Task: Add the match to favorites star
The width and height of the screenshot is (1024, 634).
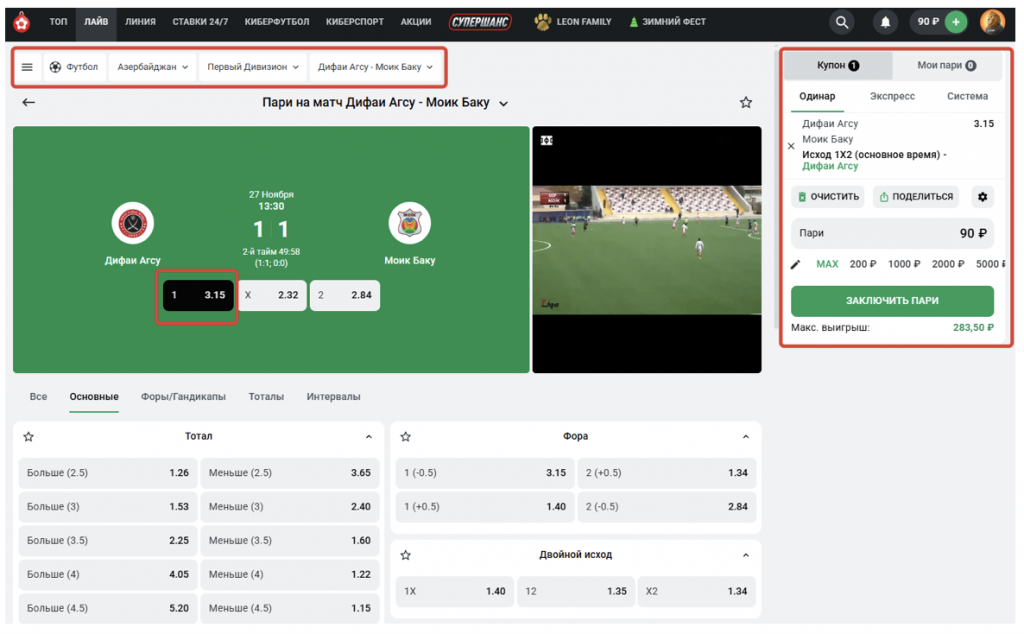Action: pyautogui.click(x=745, y=102)
